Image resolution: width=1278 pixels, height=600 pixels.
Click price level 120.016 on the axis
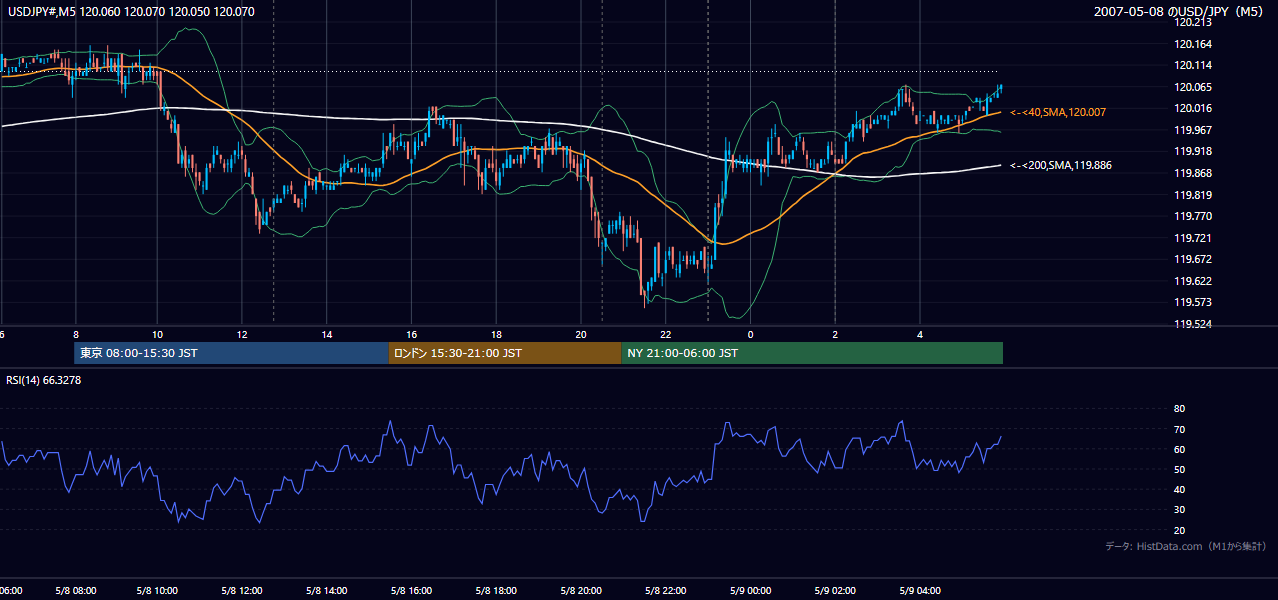point(1193,108)
